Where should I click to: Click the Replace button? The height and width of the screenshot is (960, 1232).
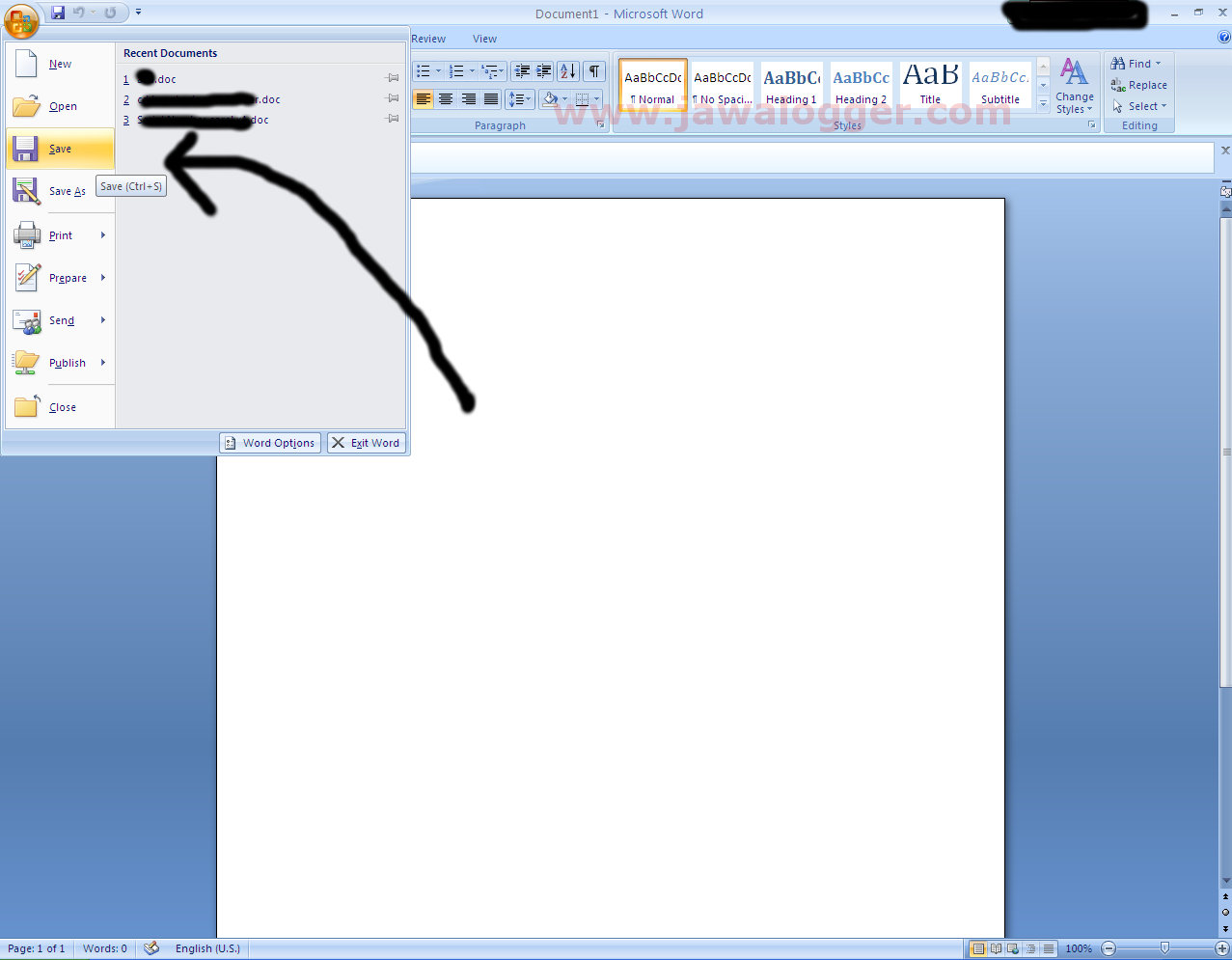[x=1138, y=85]
